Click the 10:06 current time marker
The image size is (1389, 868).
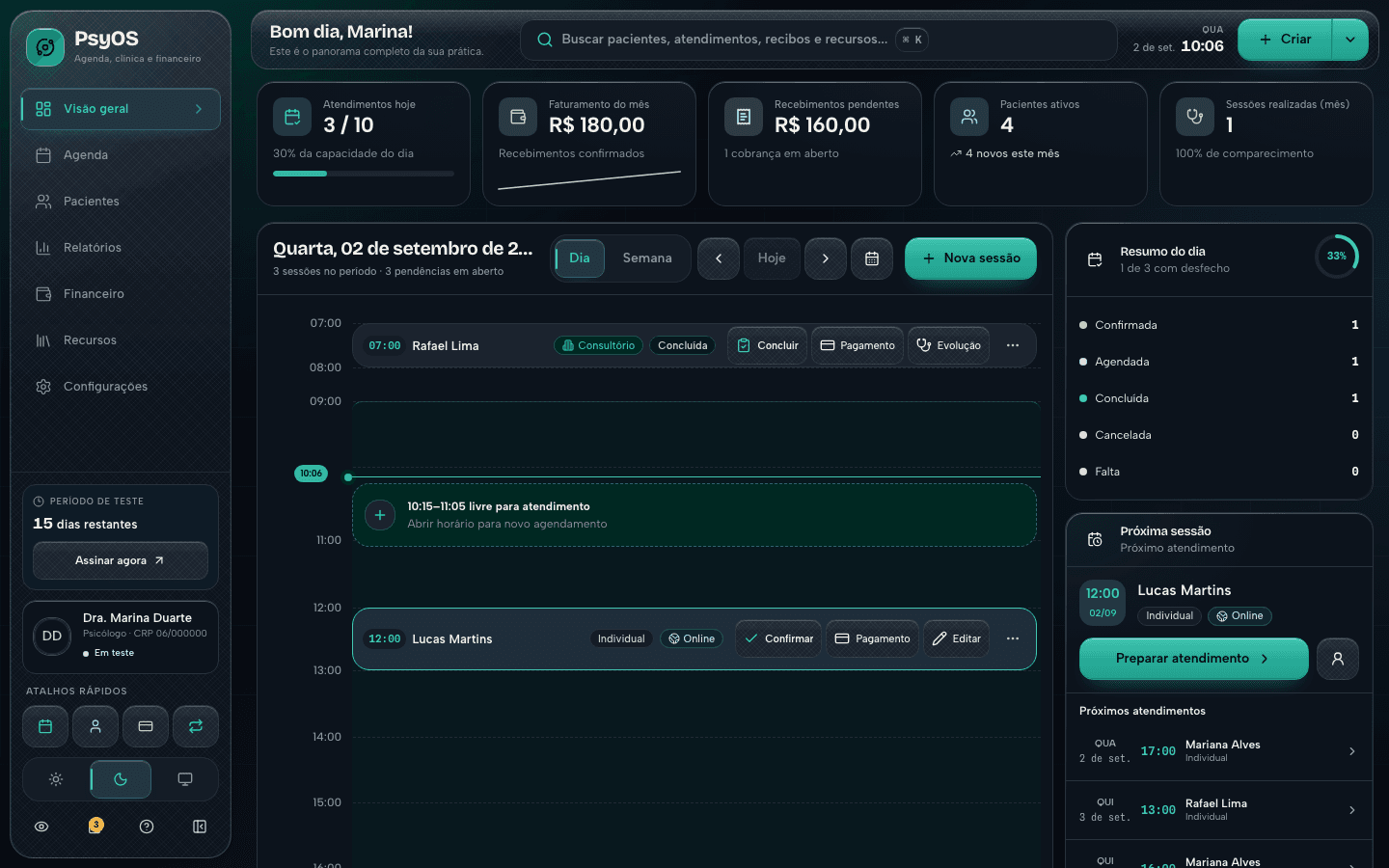tap(311, 474)
